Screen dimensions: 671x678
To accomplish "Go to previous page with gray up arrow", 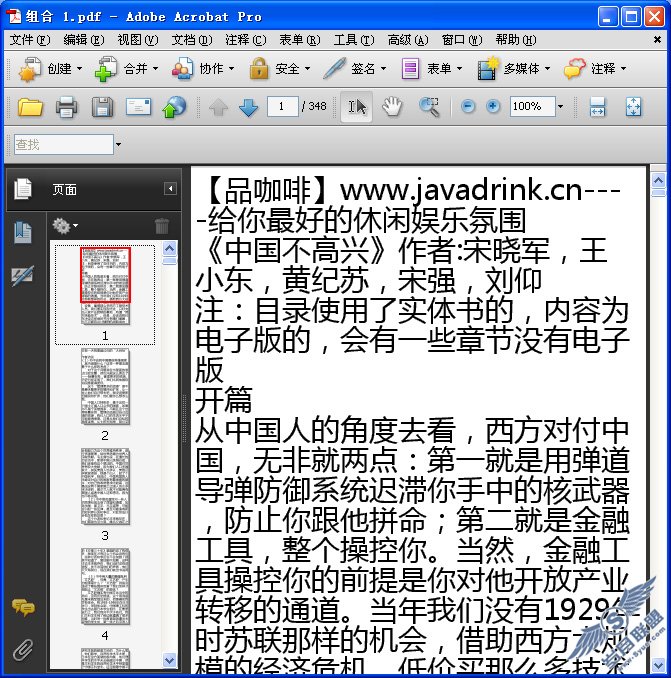I will pyautogui.click(x=218, y=107).
